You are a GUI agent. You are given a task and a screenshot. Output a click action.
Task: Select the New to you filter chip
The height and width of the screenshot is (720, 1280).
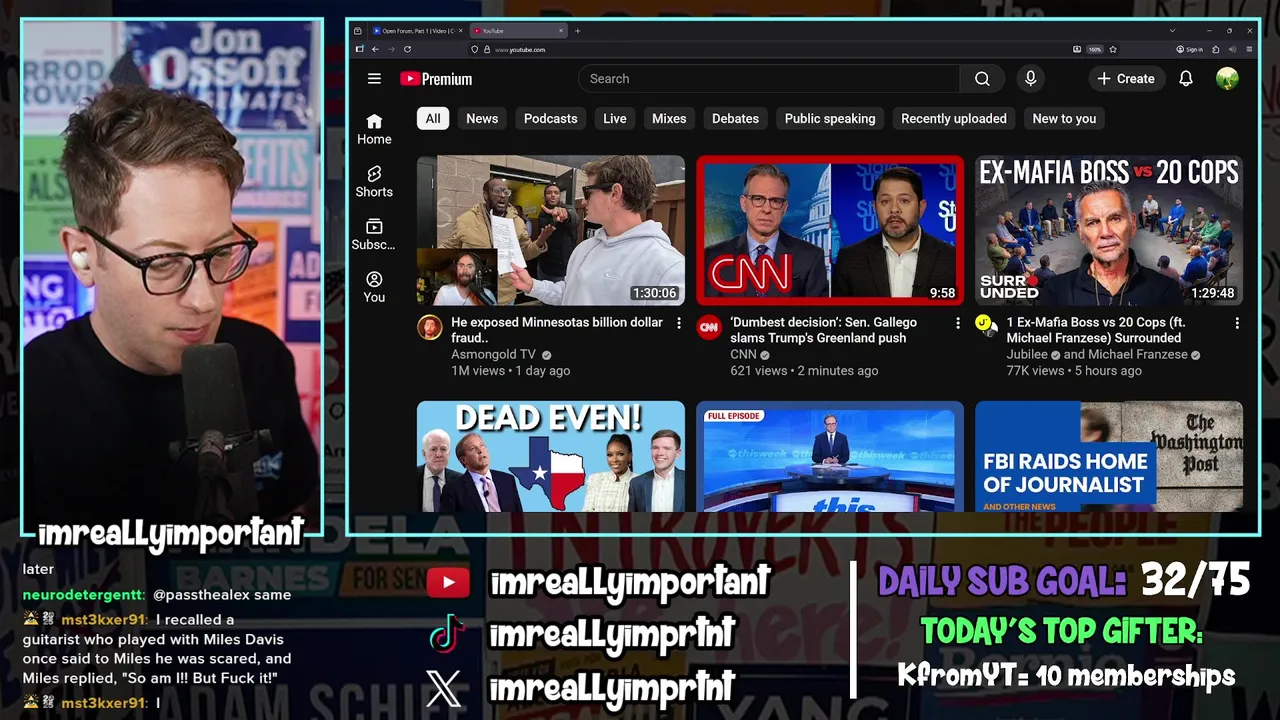(x=1064, y=118)
